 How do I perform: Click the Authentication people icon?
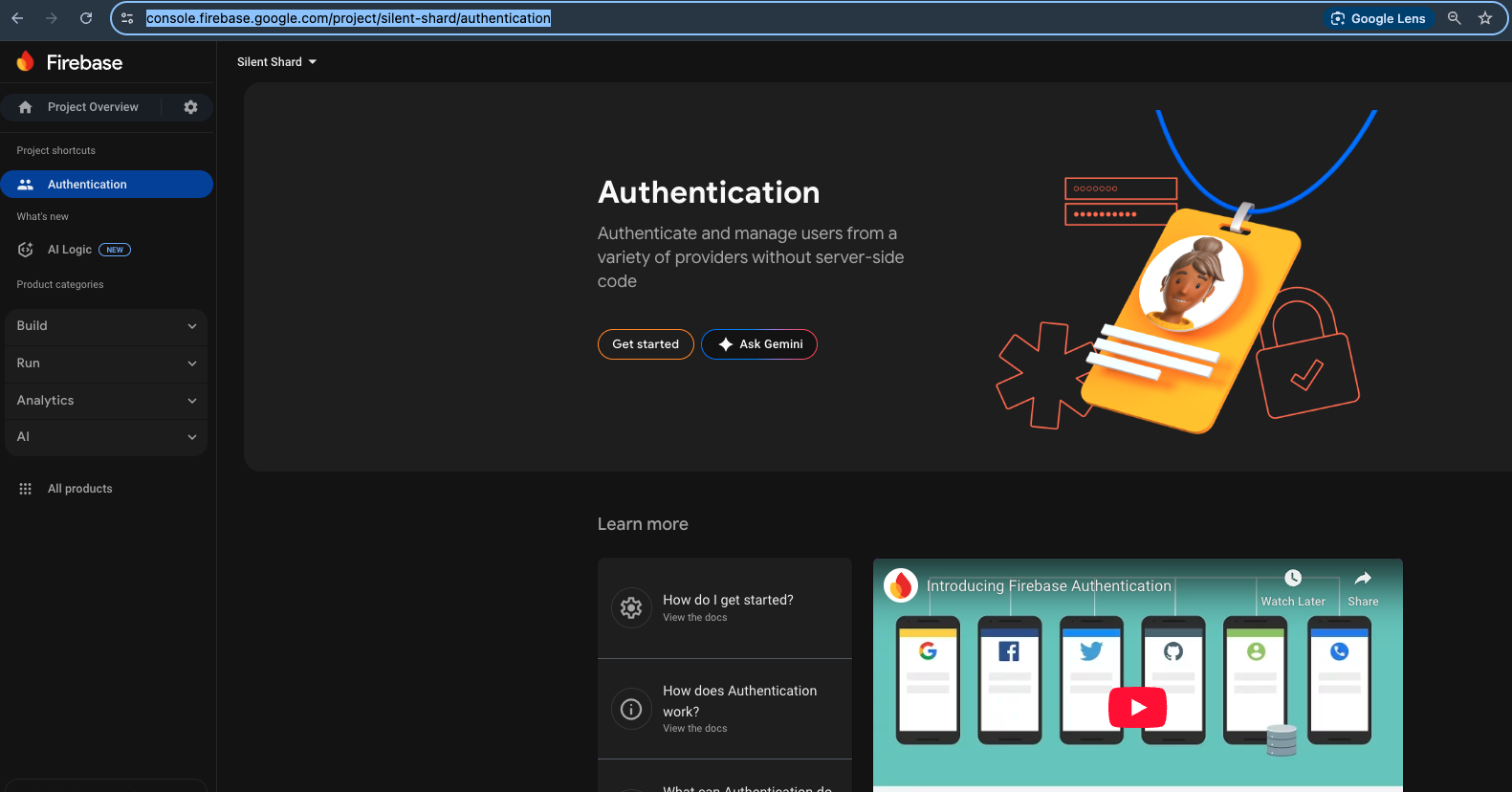pyautogui.click(x=26, y=185)
